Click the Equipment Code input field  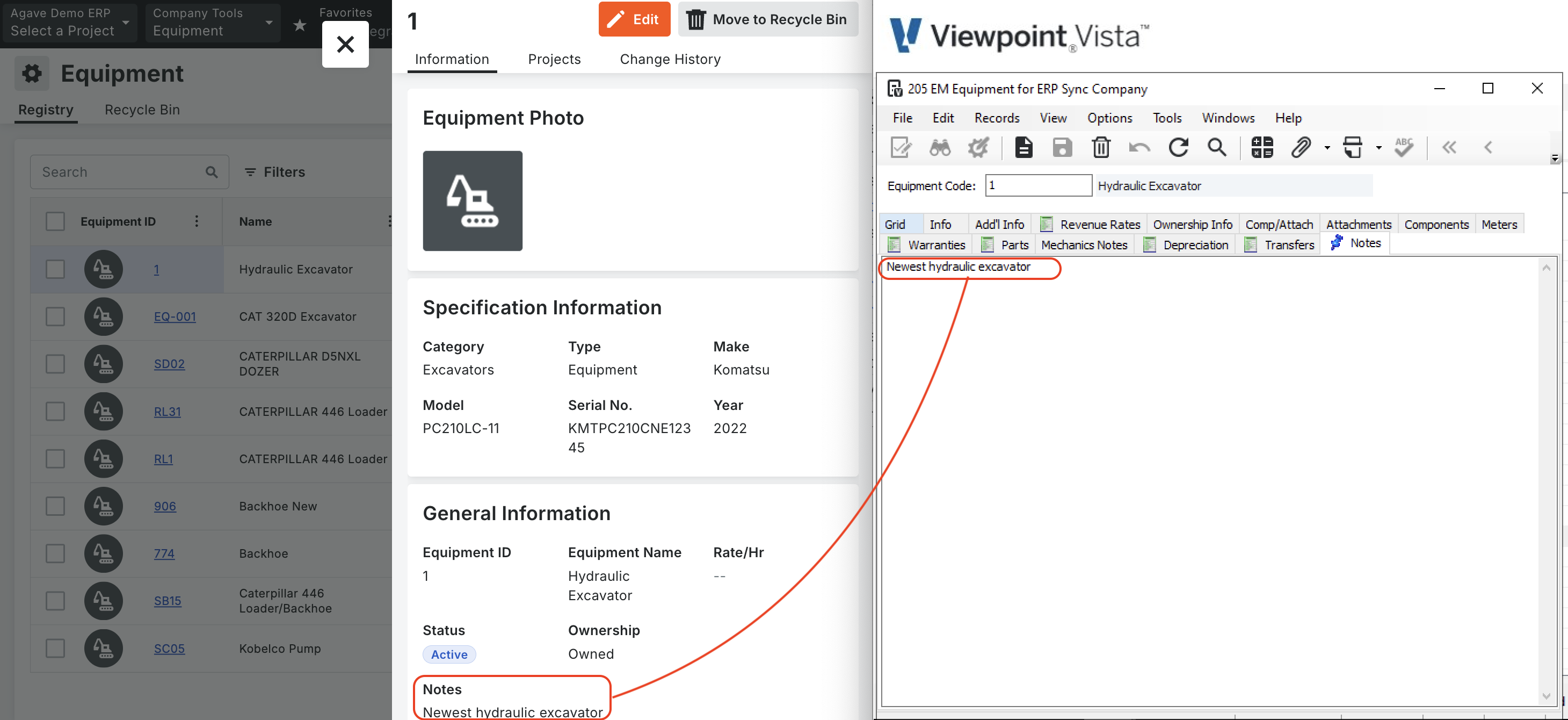(1039, 185)
